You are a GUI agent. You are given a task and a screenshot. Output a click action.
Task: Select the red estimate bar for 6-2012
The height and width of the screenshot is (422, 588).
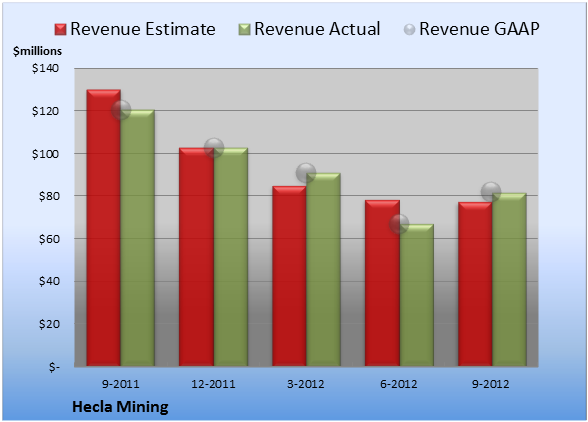click(x=382, y=283)
